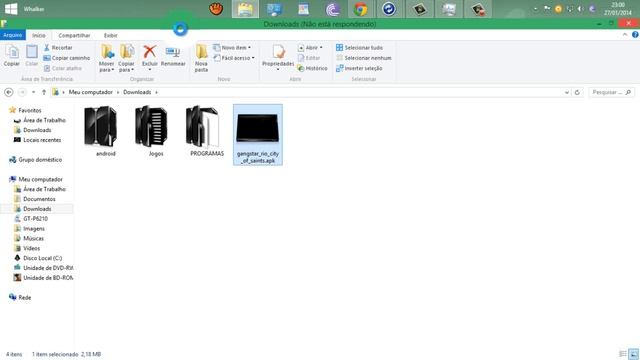Viewport: 640px width, 360px height.
Task: Click Meu computador in the address path
Action: tap(91, 92)
